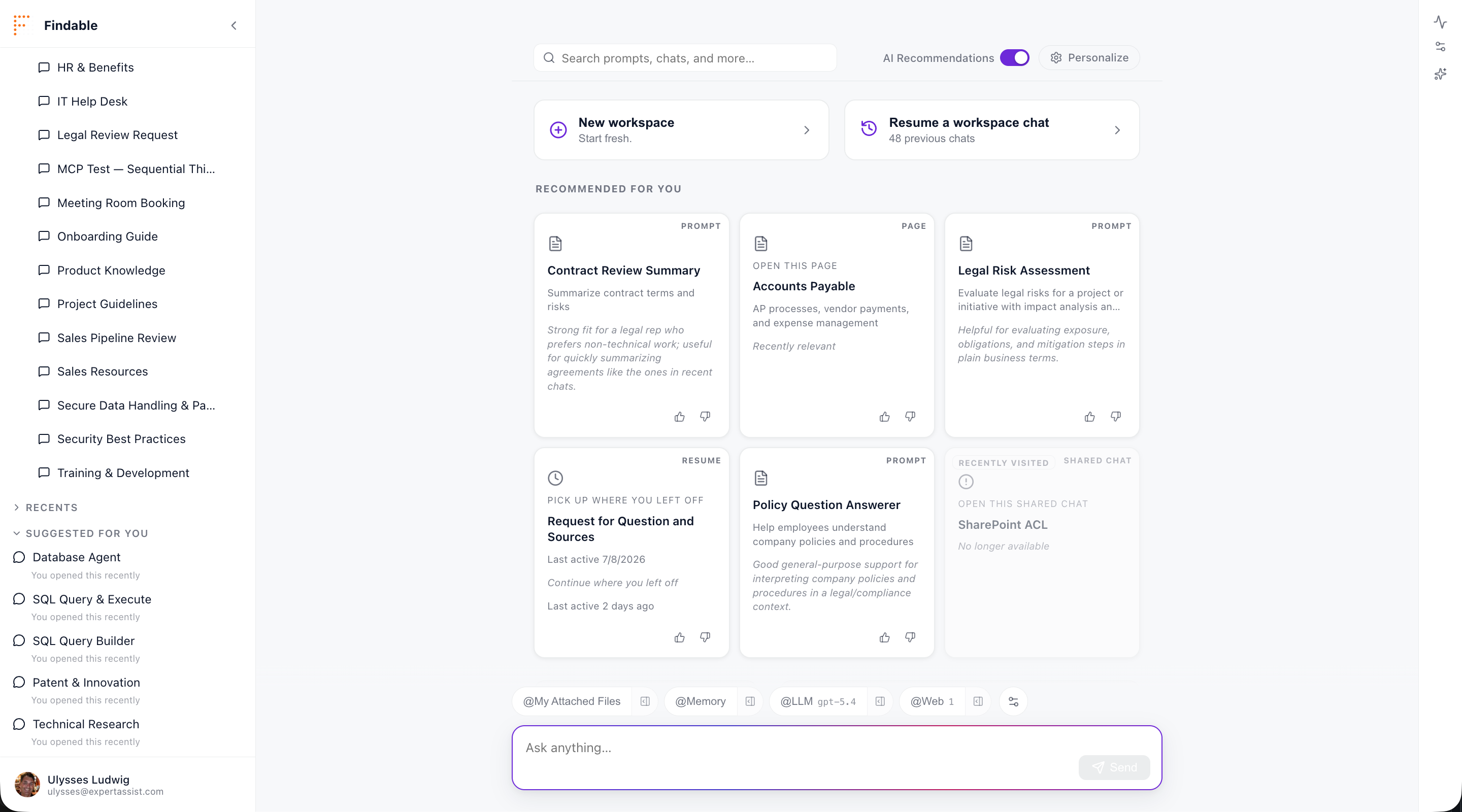
Task: Open the Contract Review Summary prompt card
Action: tap(631, 325)
